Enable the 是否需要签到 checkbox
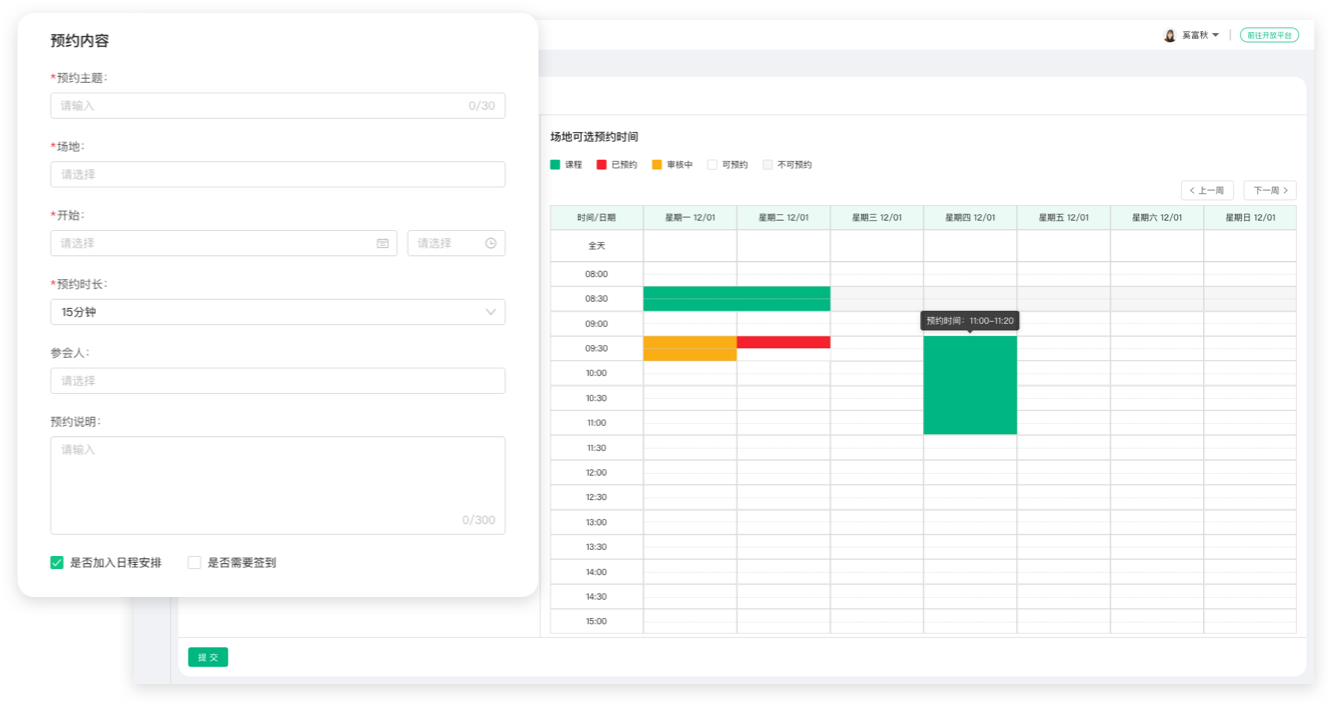This screenshot has width=1332, height=704. 195,563
